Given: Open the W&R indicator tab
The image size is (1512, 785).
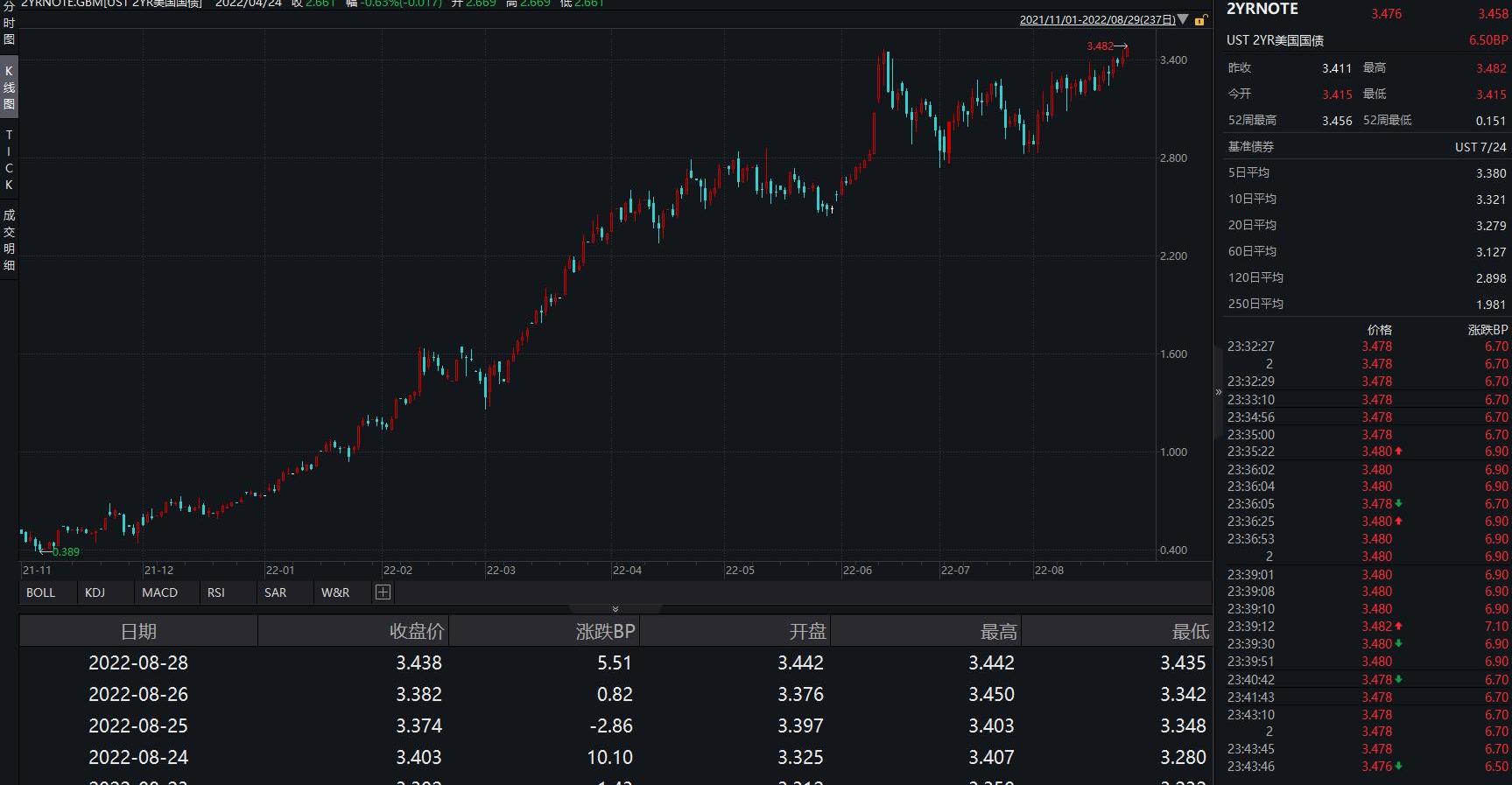Looking at the screenshot, I should (335, 592).
